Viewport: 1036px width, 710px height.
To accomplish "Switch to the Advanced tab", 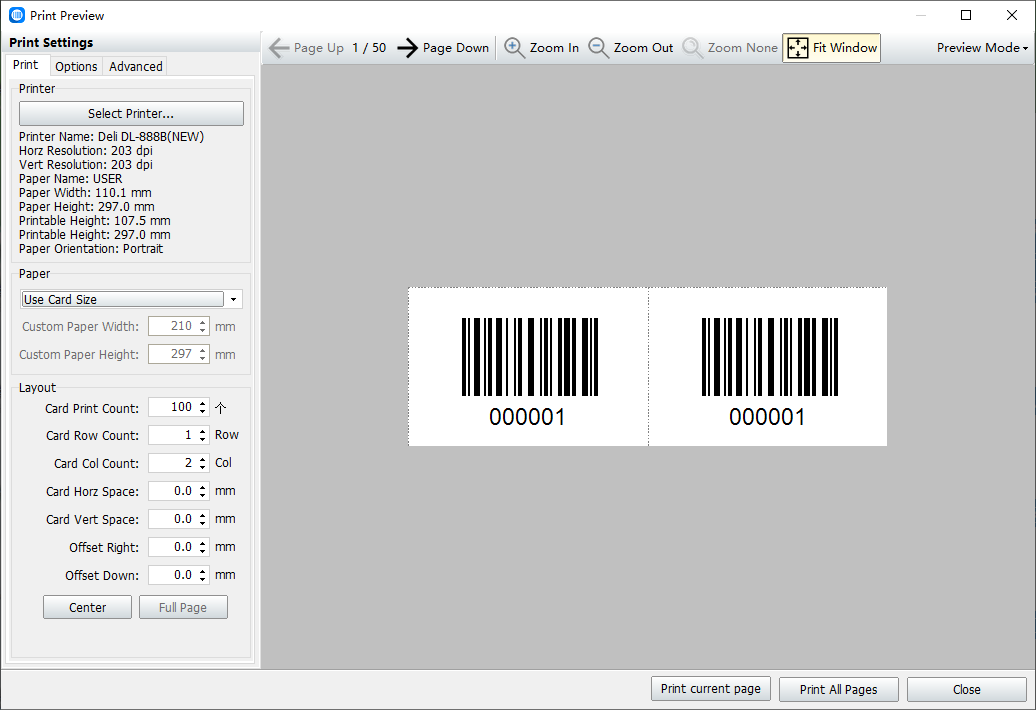I will click(x=135, y=66).
